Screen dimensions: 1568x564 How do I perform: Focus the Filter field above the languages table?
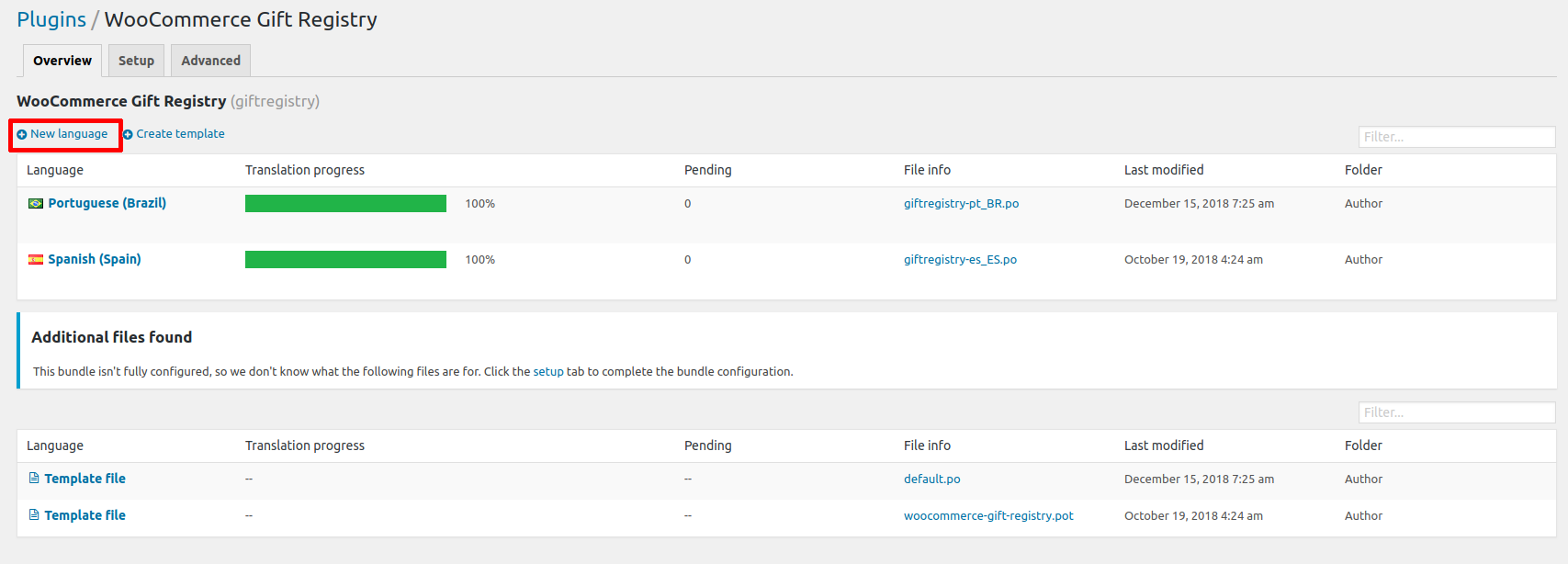pos(1457,137)
